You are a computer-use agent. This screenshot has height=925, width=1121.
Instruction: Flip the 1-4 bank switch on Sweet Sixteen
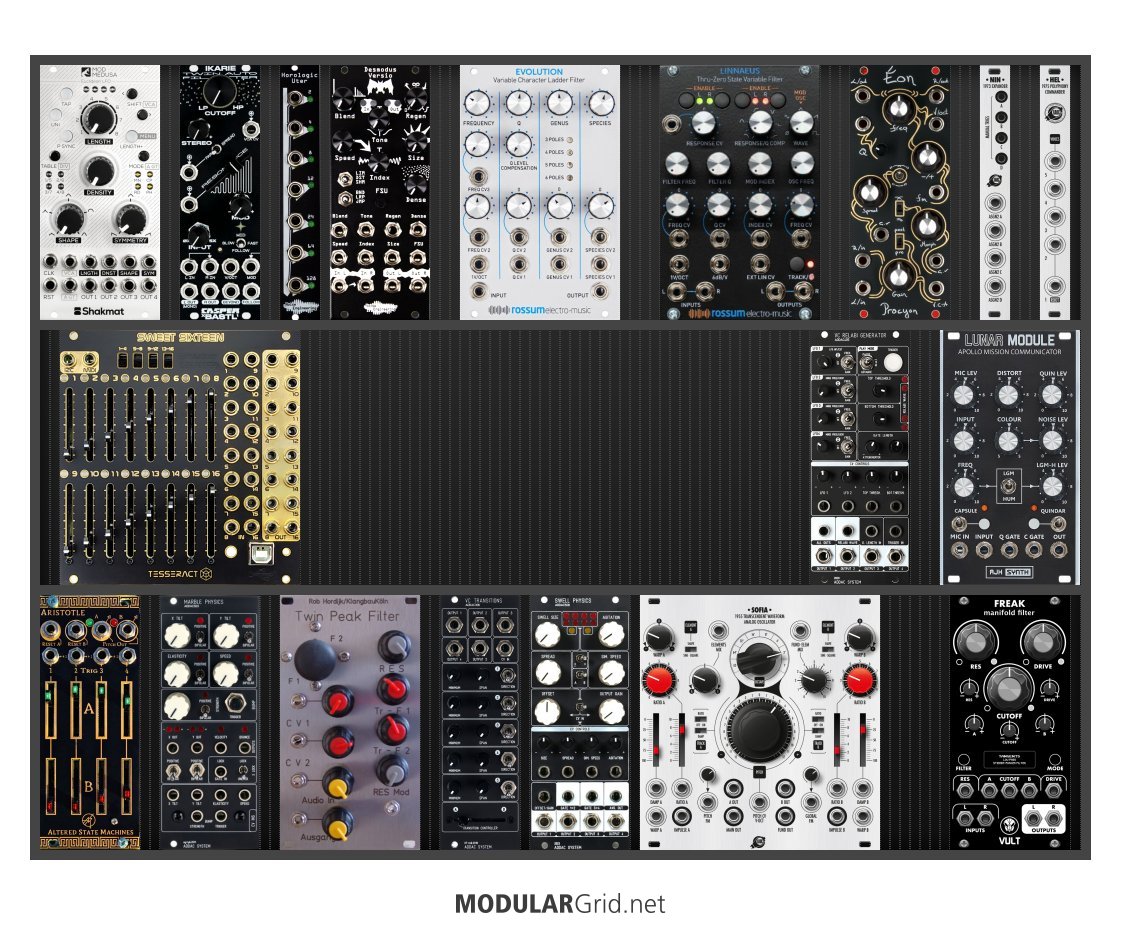point(123,362)
